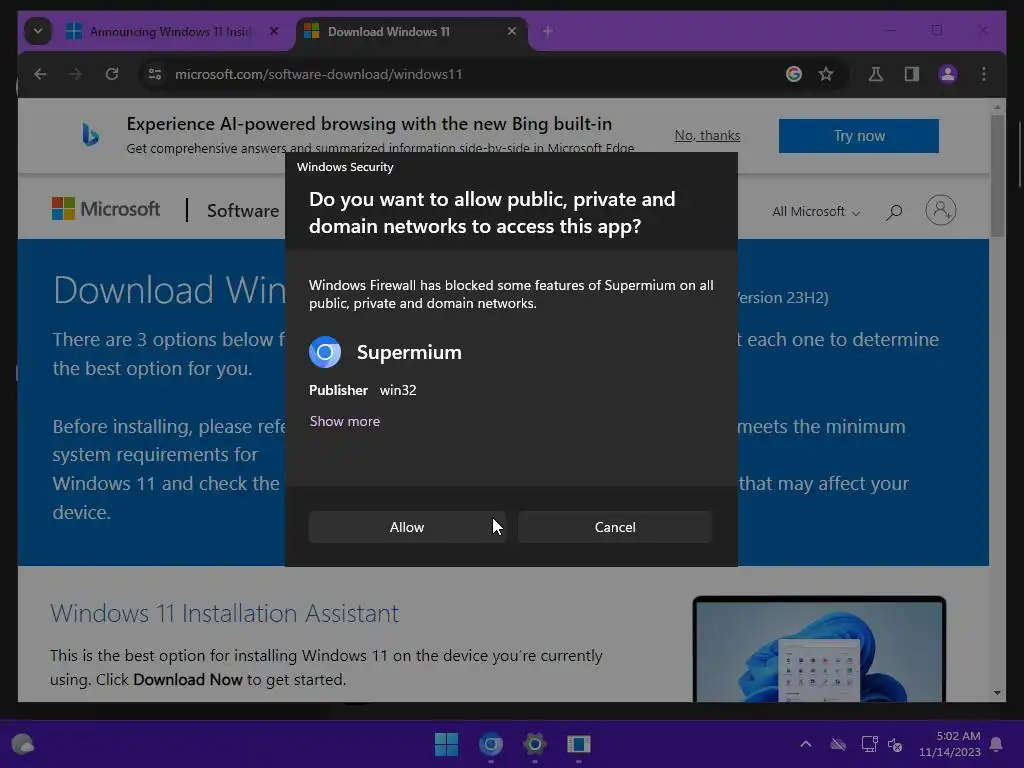
Task: Open the Windows Start menu
Action: point(447,744)
